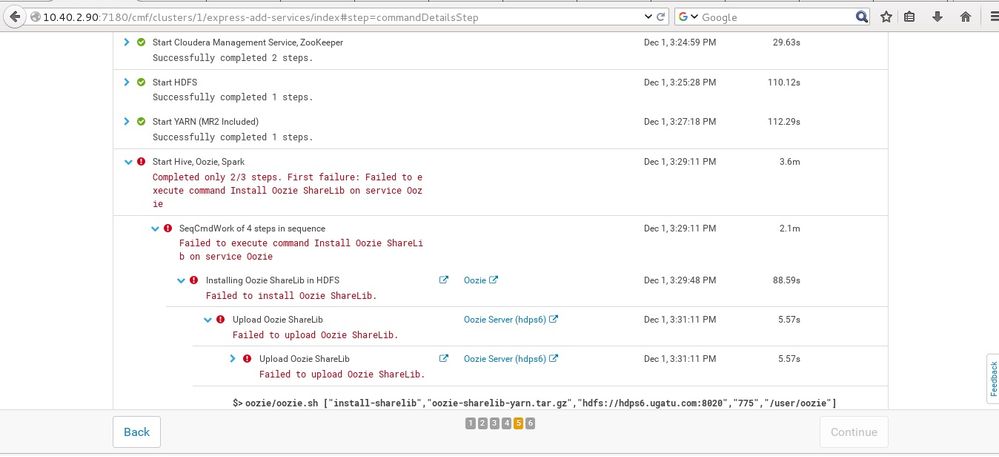Jump to wizard step 6

tap(530, 423)
